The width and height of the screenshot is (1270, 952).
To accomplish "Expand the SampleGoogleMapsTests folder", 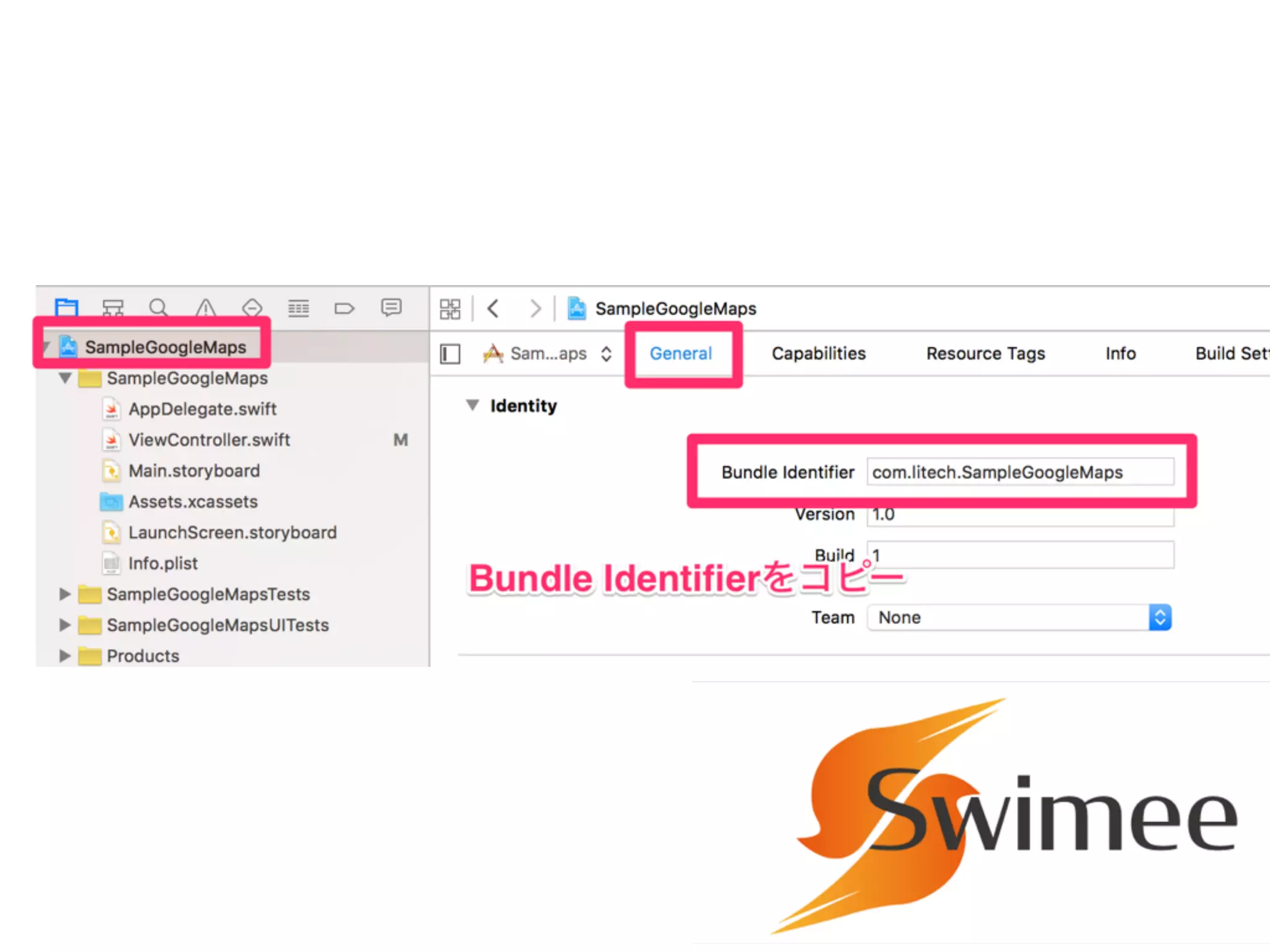I will (x=64, y=594).
